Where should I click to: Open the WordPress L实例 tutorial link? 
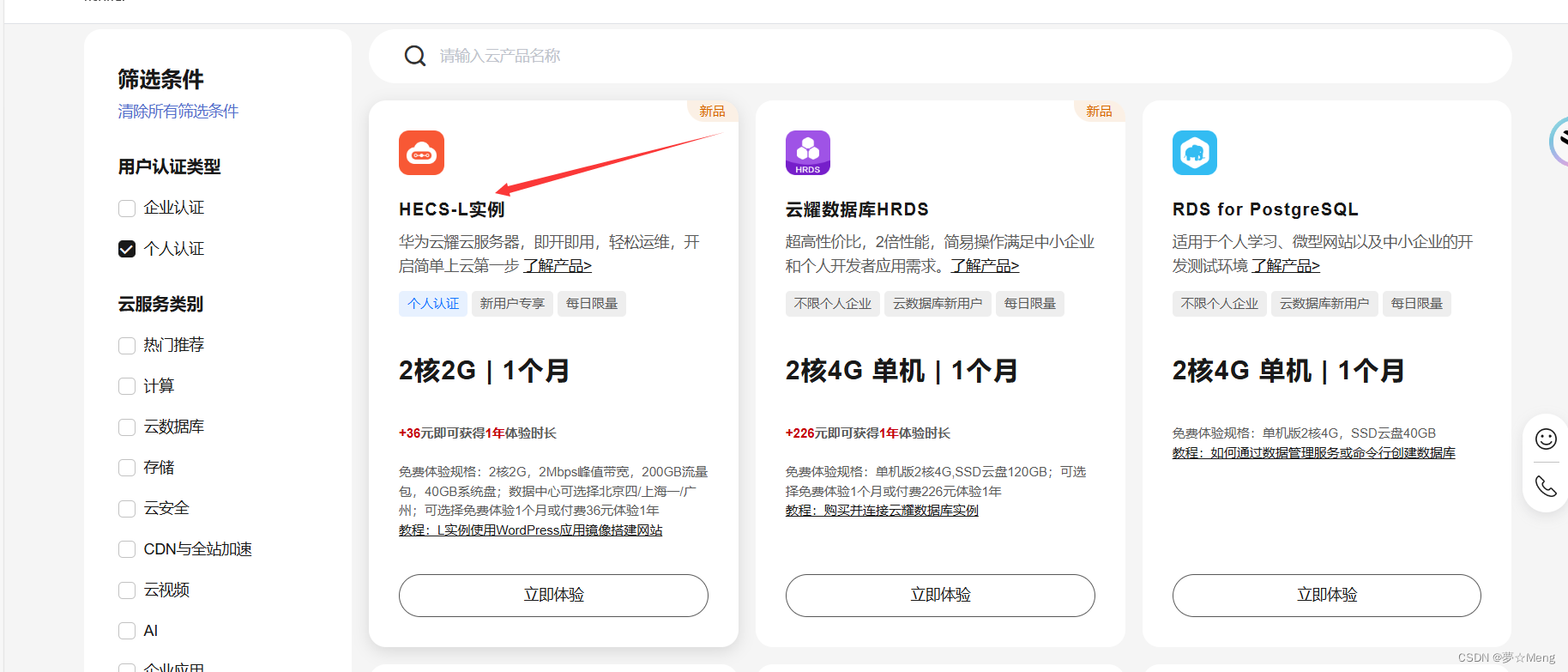531,530
